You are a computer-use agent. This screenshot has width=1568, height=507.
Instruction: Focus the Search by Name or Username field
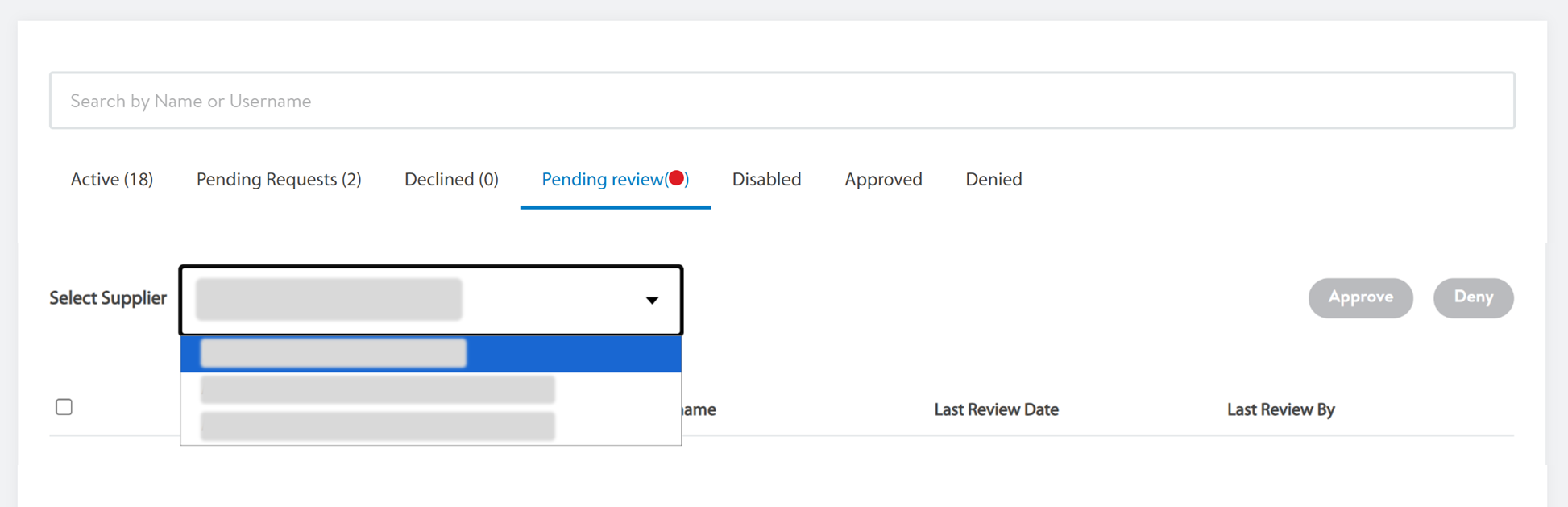pos(782,101)
